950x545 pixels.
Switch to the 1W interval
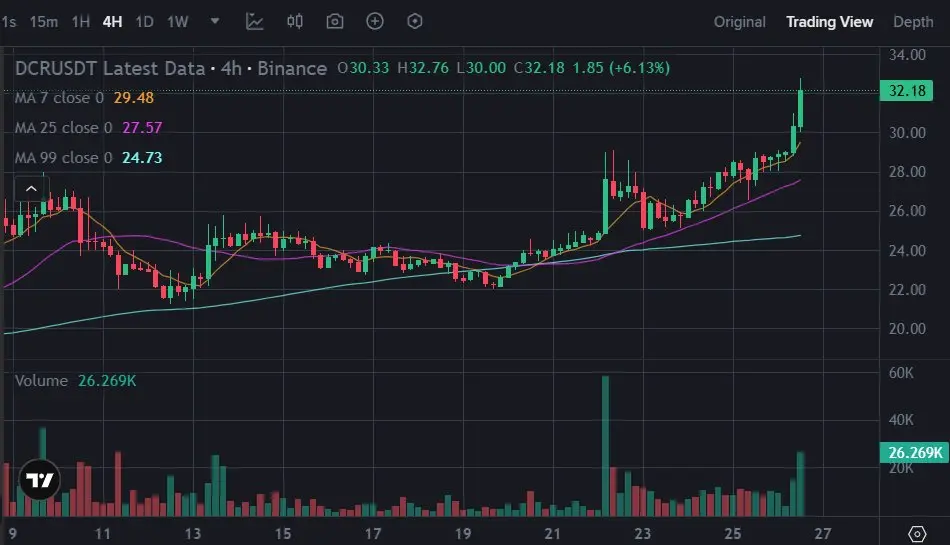point(178,22)
